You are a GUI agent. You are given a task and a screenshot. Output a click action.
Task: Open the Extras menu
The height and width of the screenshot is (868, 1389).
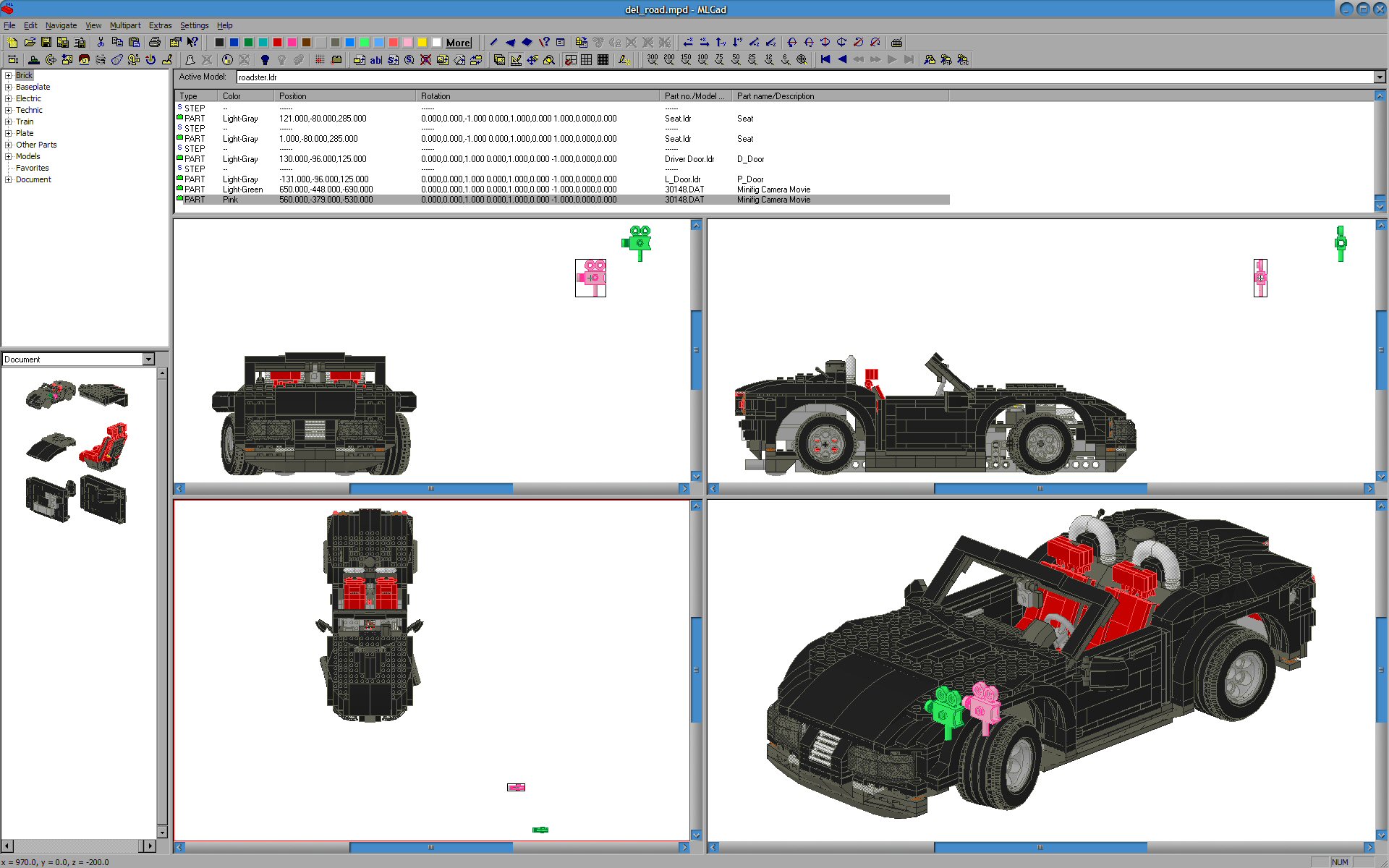[160, 25]
